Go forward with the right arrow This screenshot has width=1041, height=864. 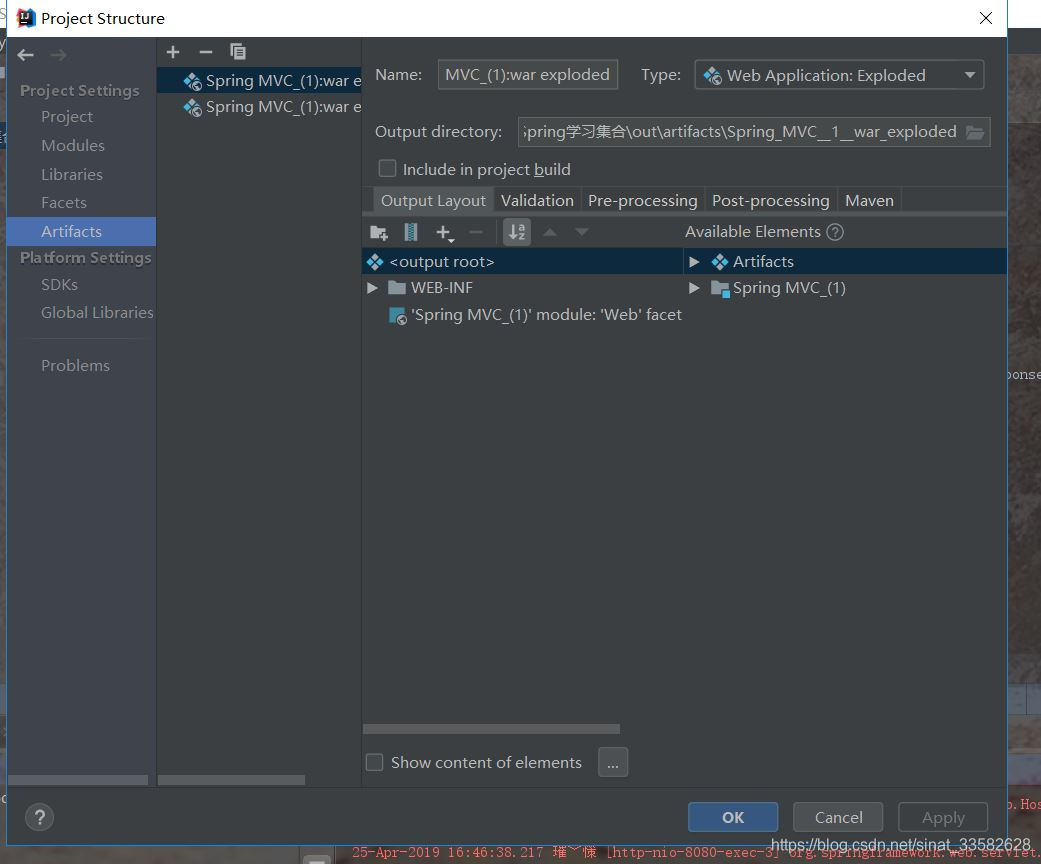point(58,55)
